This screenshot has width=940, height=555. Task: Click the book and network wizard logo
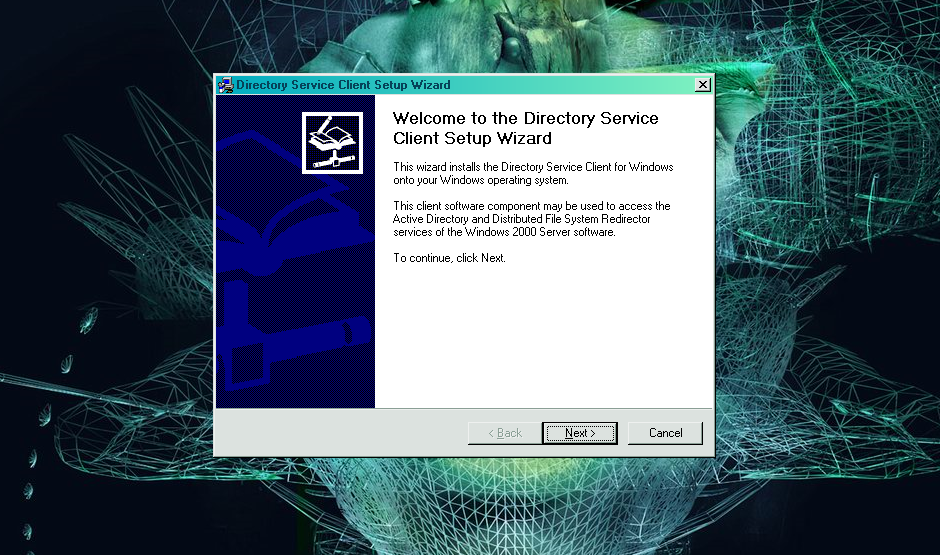point(332,143)
